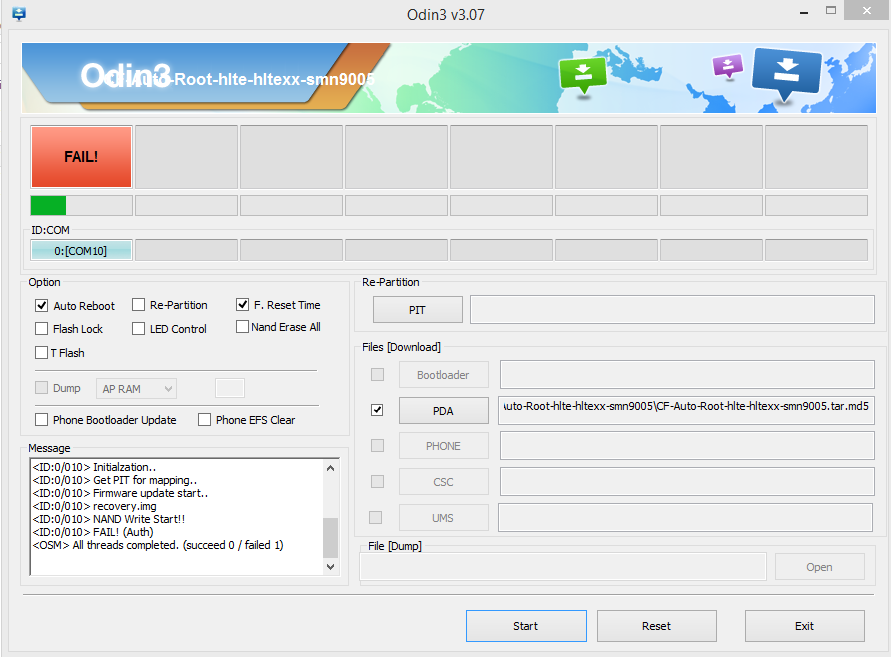Uncheck the PDA file checkbox
Viewport: 891px width, 657px height.
point(377,410)
